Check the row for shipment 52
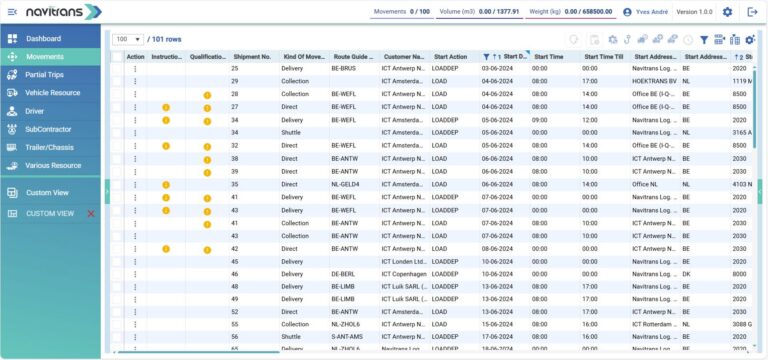Image resolution: width=768 pixels, height=360 pixels. tap(117, 312)
